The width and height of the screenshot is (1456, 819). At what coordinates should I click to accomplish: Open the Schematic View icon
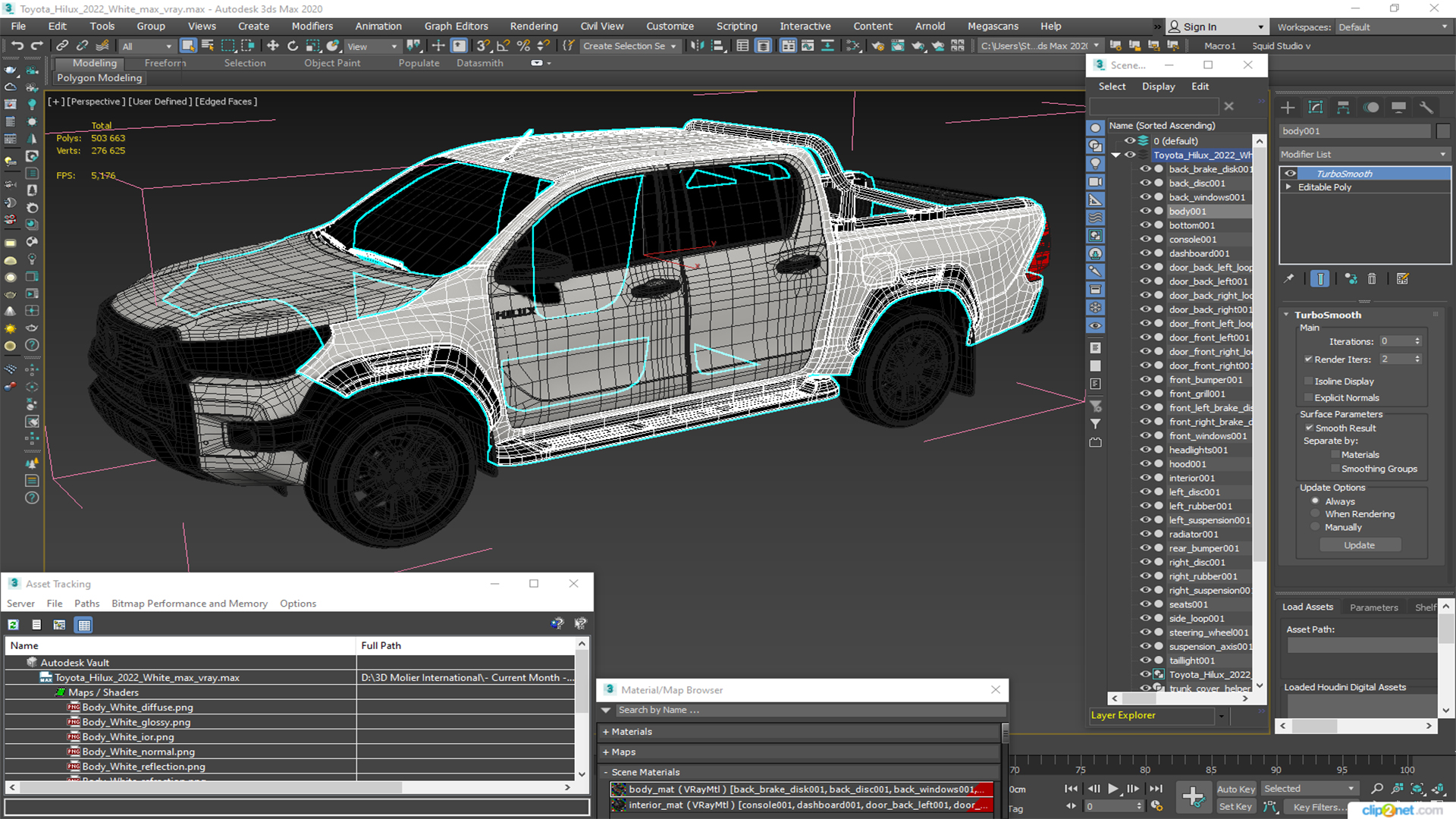point(854,45)
